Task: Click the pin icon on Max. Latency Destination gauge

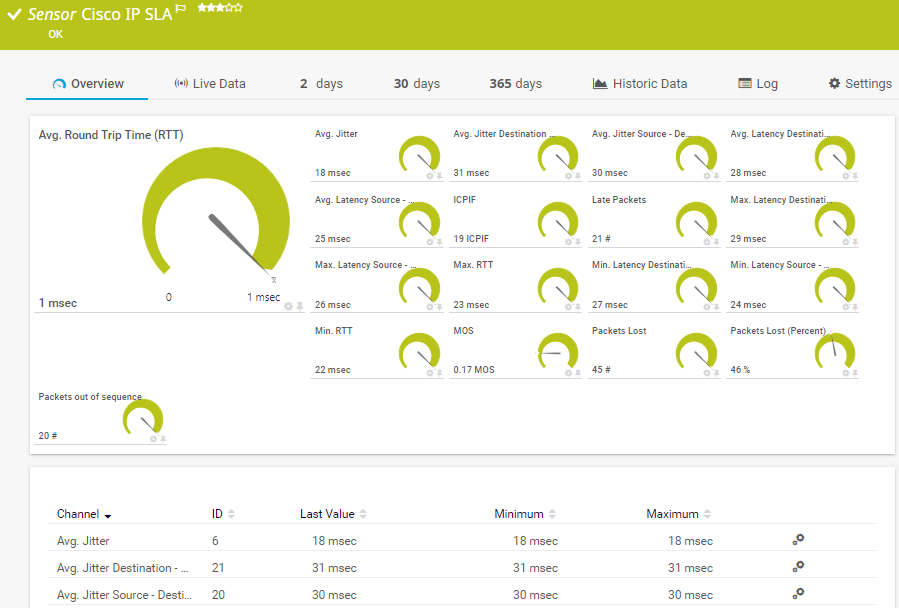Action: click(x=855, y=241)
